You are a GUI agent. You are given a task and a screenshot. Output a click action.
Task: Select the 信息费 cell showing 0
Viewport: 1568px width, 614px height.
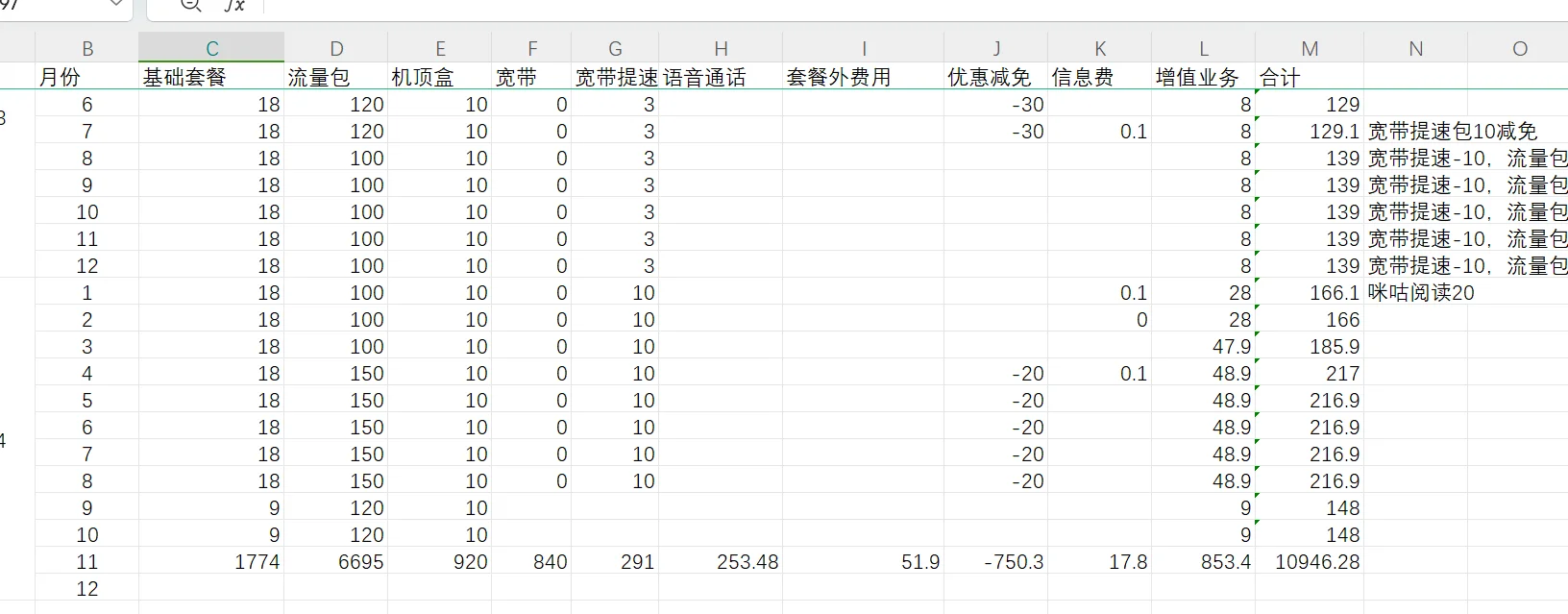pyautogui.click(x=1100, y=320)
